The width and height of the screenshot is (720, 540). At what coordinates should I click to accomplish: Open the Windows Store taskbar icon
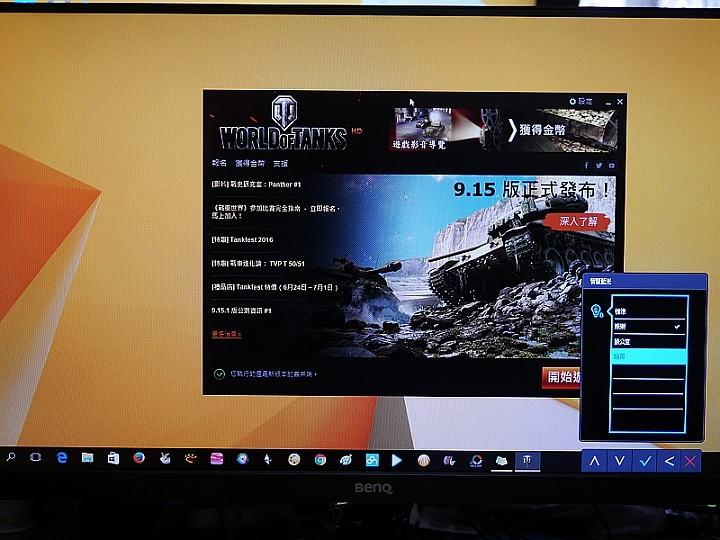pyautogui.click(x=113, y=458)
